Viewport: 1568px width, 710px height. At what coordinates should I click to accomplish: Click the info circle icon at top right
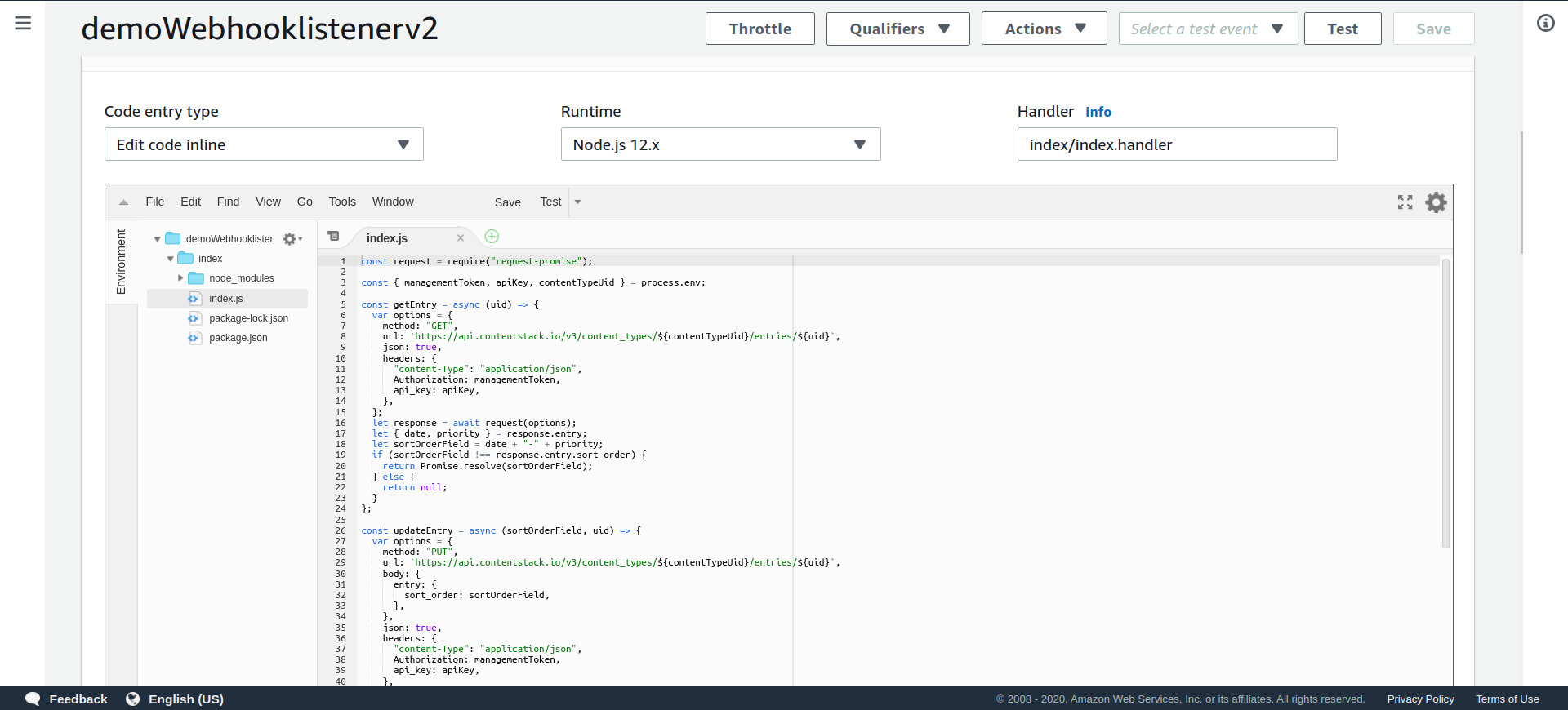[x=1545, y=23]
